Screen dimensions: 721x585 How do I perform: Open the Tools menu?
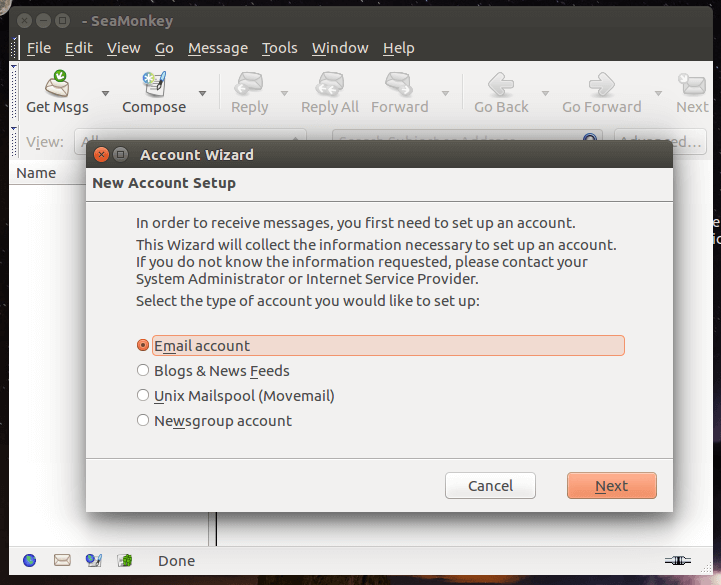(279, 48)
